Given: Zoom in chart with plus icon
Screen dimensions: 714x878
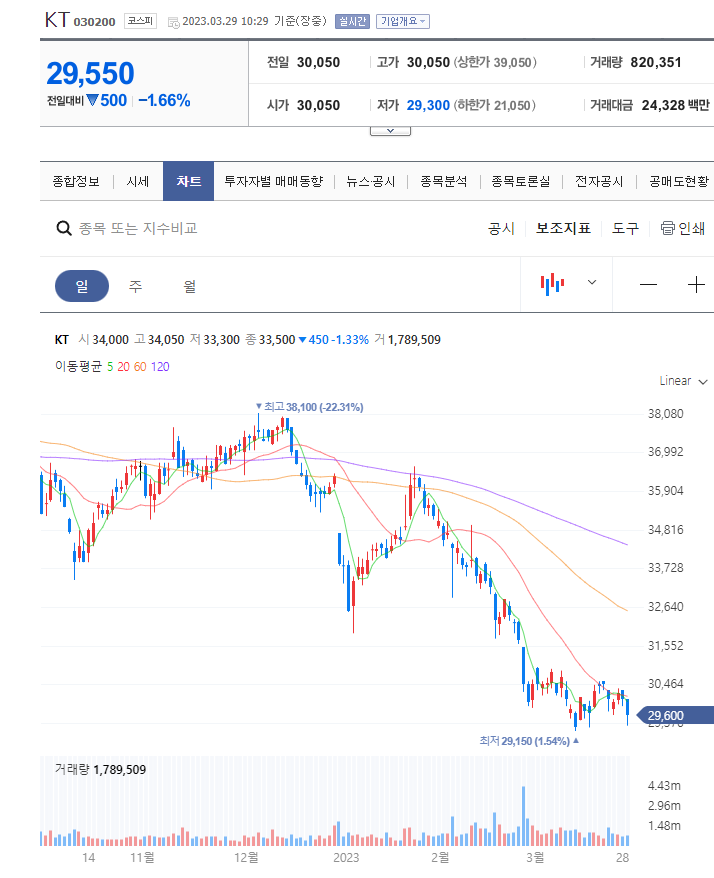Looking at the screenshot, I should [696, 284].
